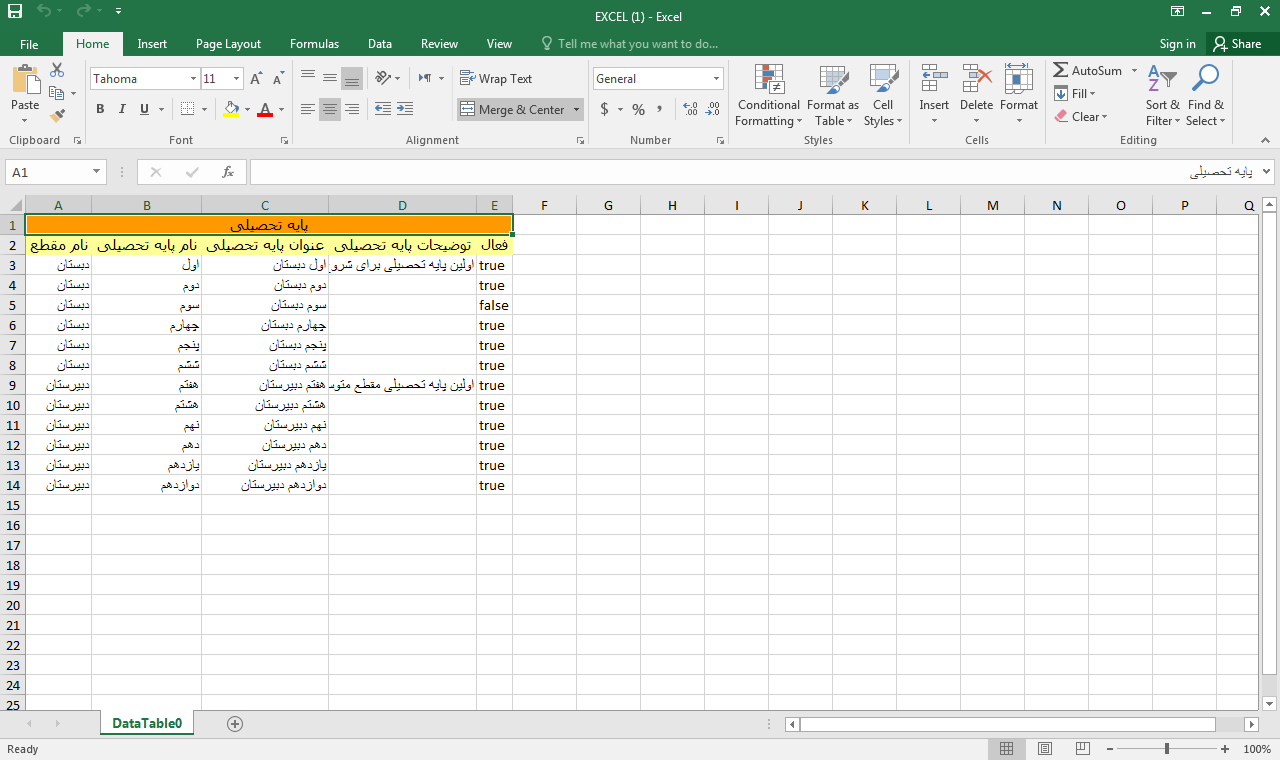Open Cell Styles gallery

point(883,96)
